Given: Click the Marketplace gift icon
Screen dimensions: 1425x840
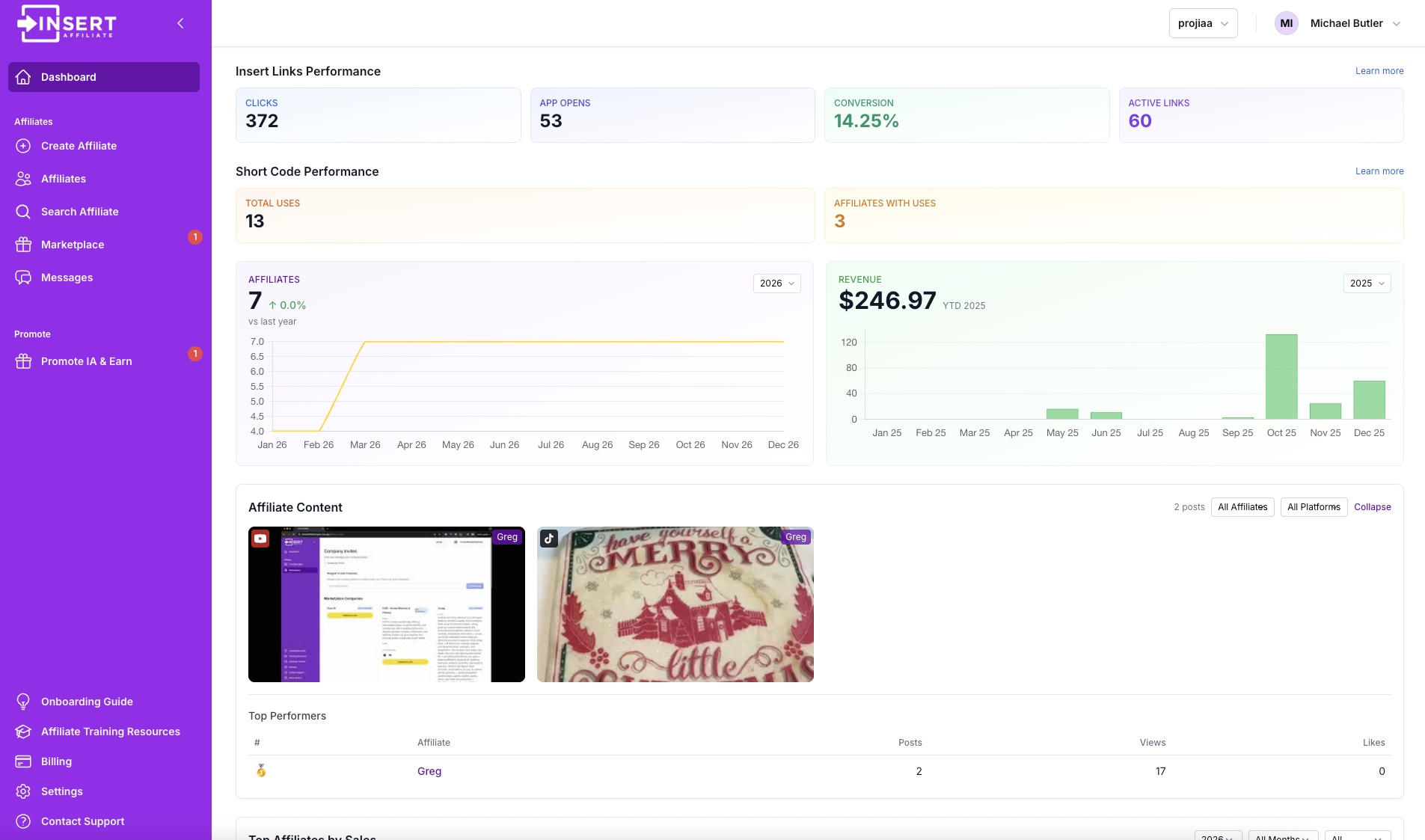Looking at the screenshot, I should pos(23,245).
